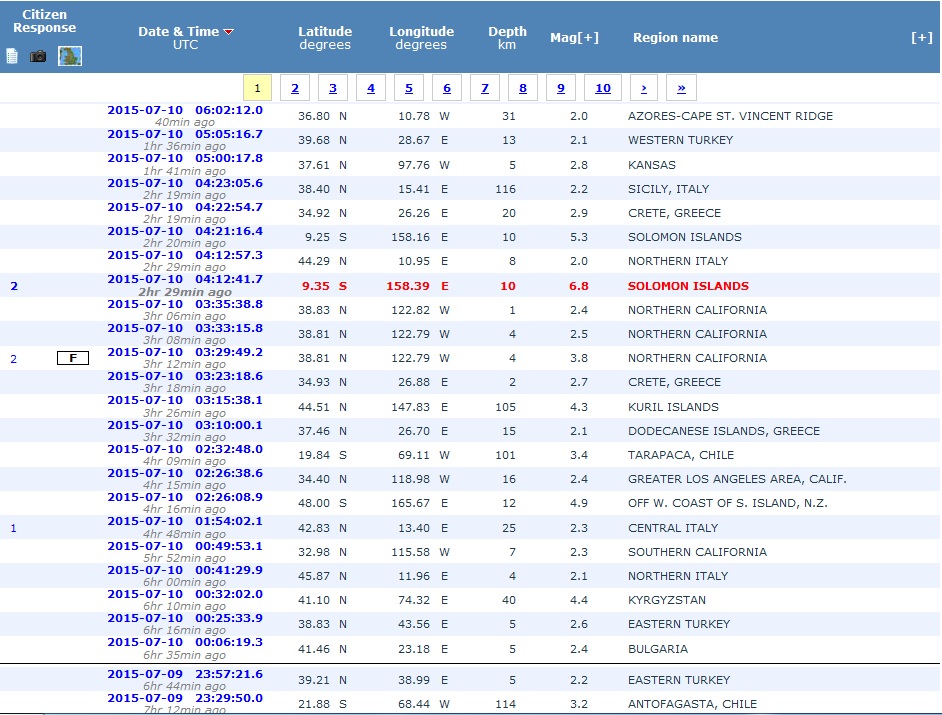Click the citizen response count 2 for Solomon Islands
This screenshot has width=942, height=715.
(x=14, y=286)
